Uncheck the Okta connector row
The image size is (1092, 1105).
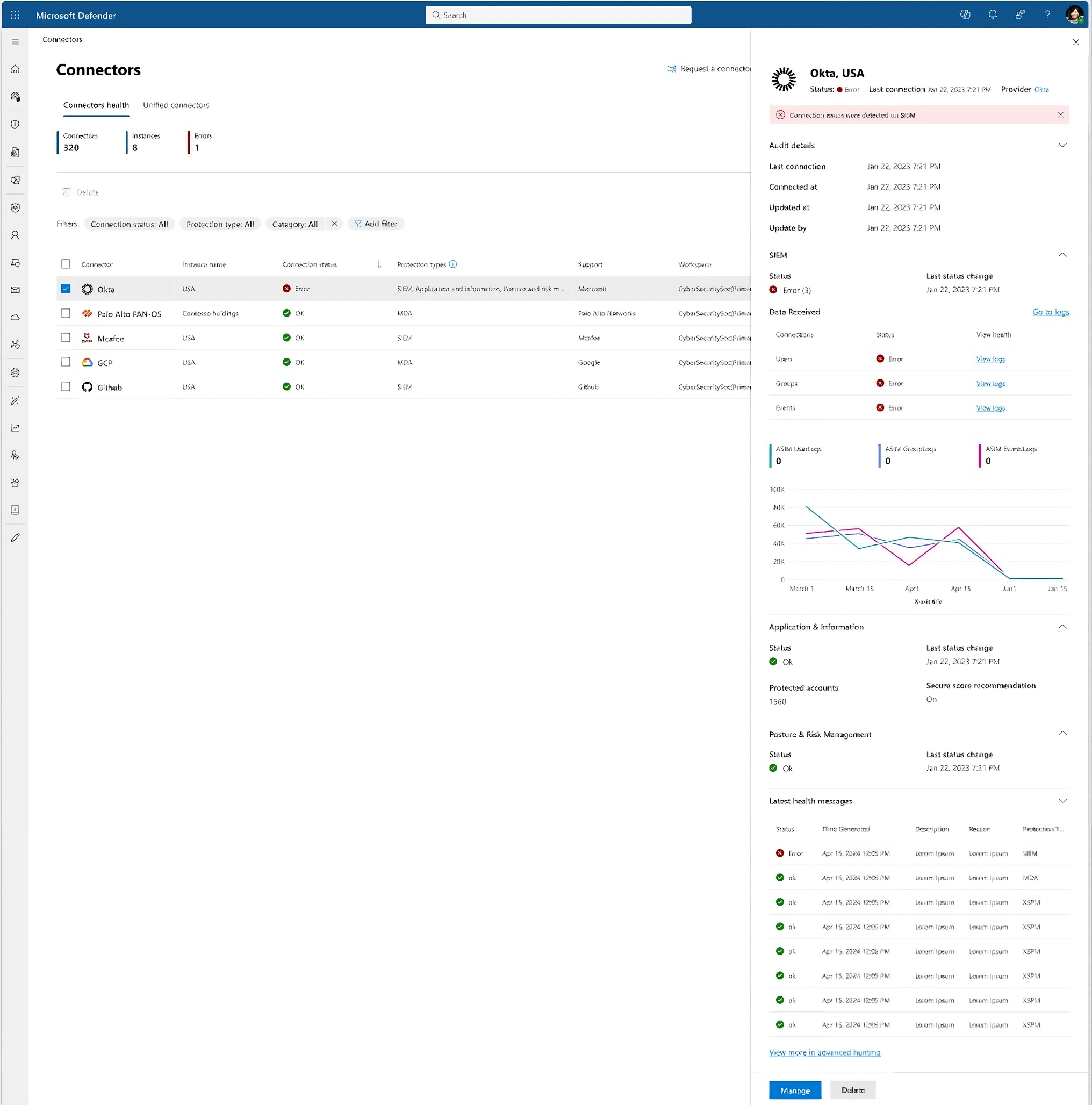pyautogui.click(x=65, y=288)
